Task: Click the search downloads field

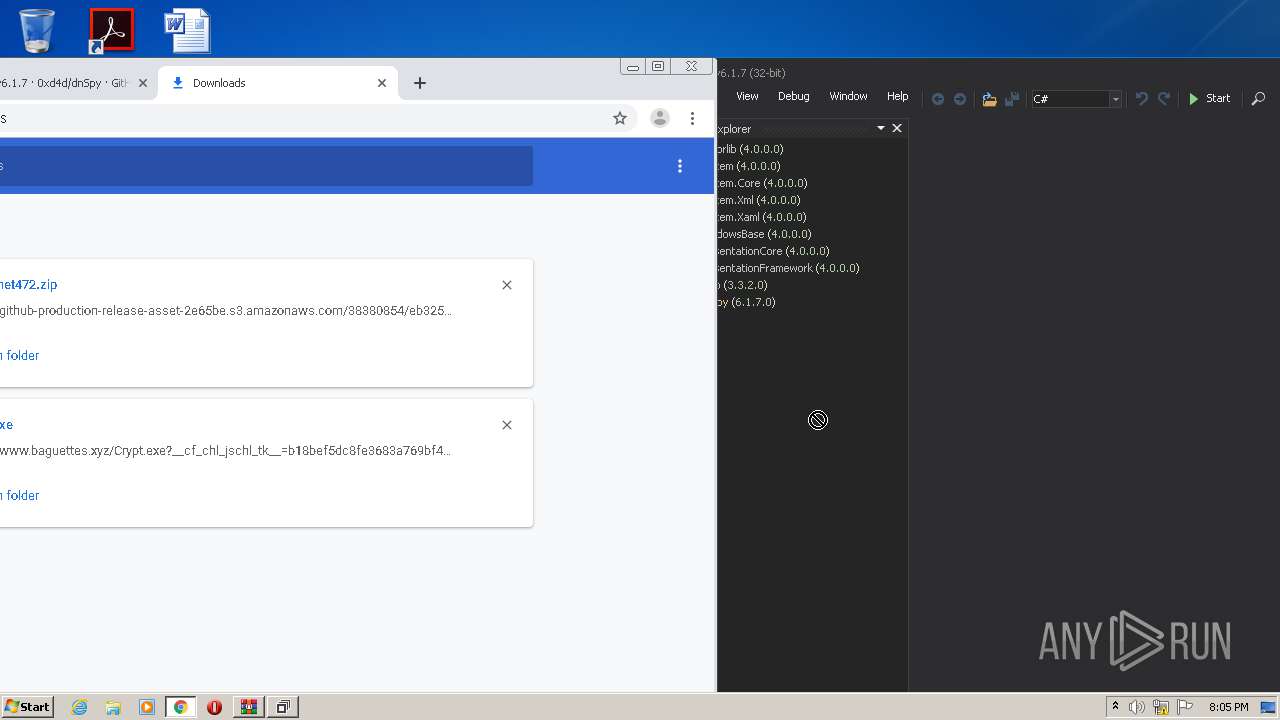Action: coord(266,166)
